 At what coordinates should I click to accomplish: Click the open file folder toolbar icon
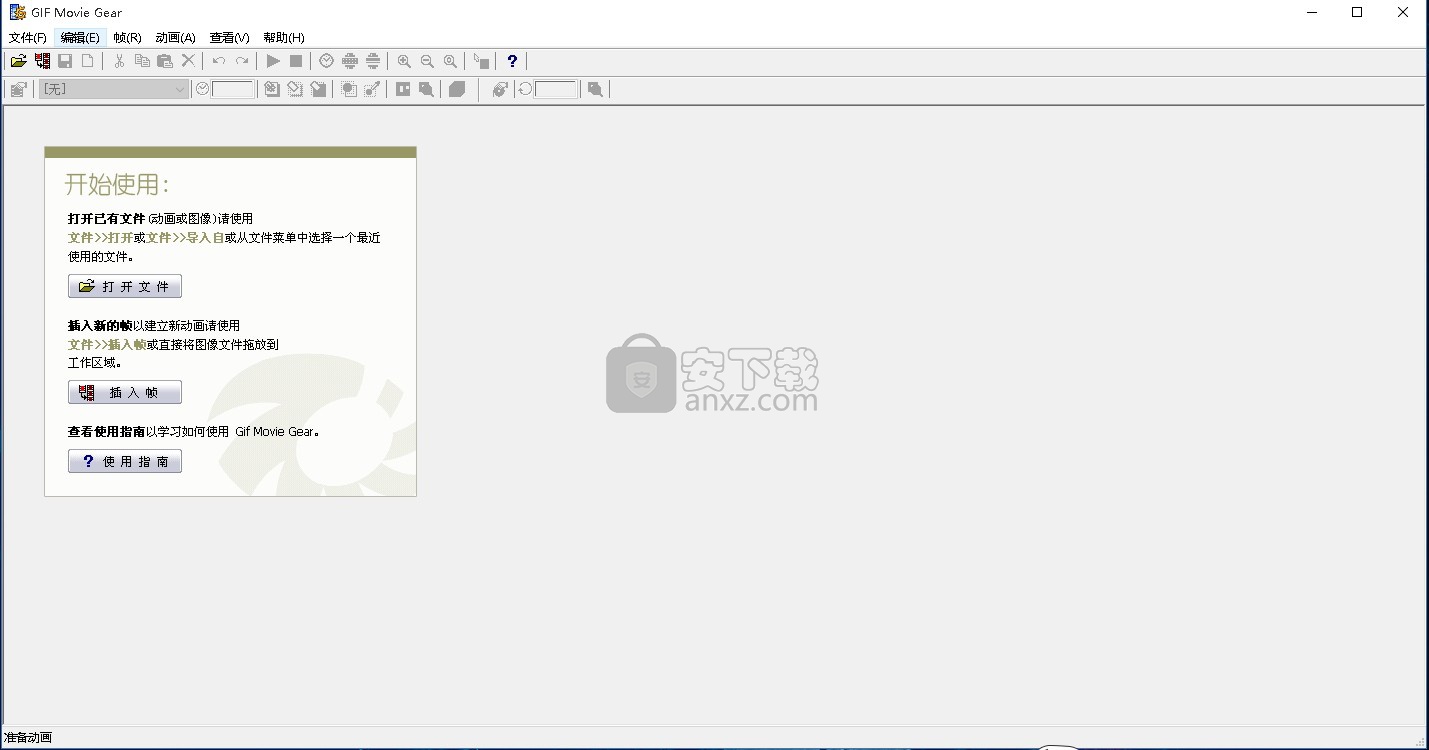coord(19,61)
